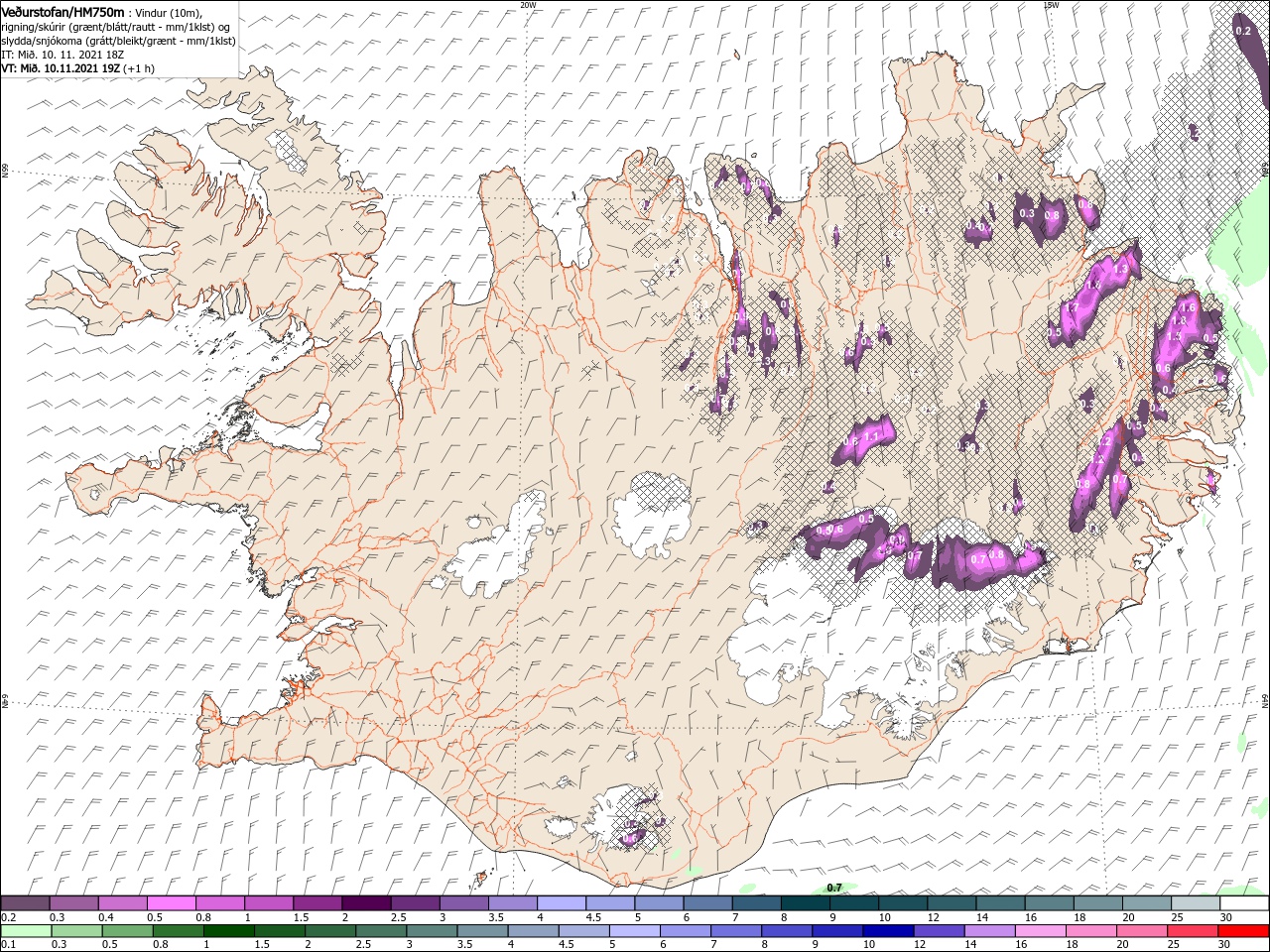The height and width of the screenshot is (952, 1270).
Task: Click the '3.5' label under the rain scale
Action: click(464, 945)
